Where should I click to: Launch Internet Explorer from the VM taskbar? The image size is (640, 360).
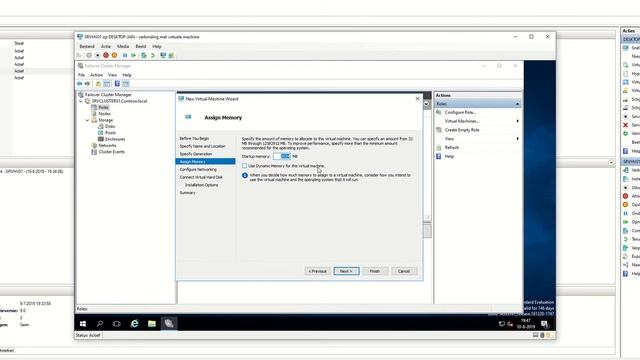pyautogui.click(x=134, y=324)
